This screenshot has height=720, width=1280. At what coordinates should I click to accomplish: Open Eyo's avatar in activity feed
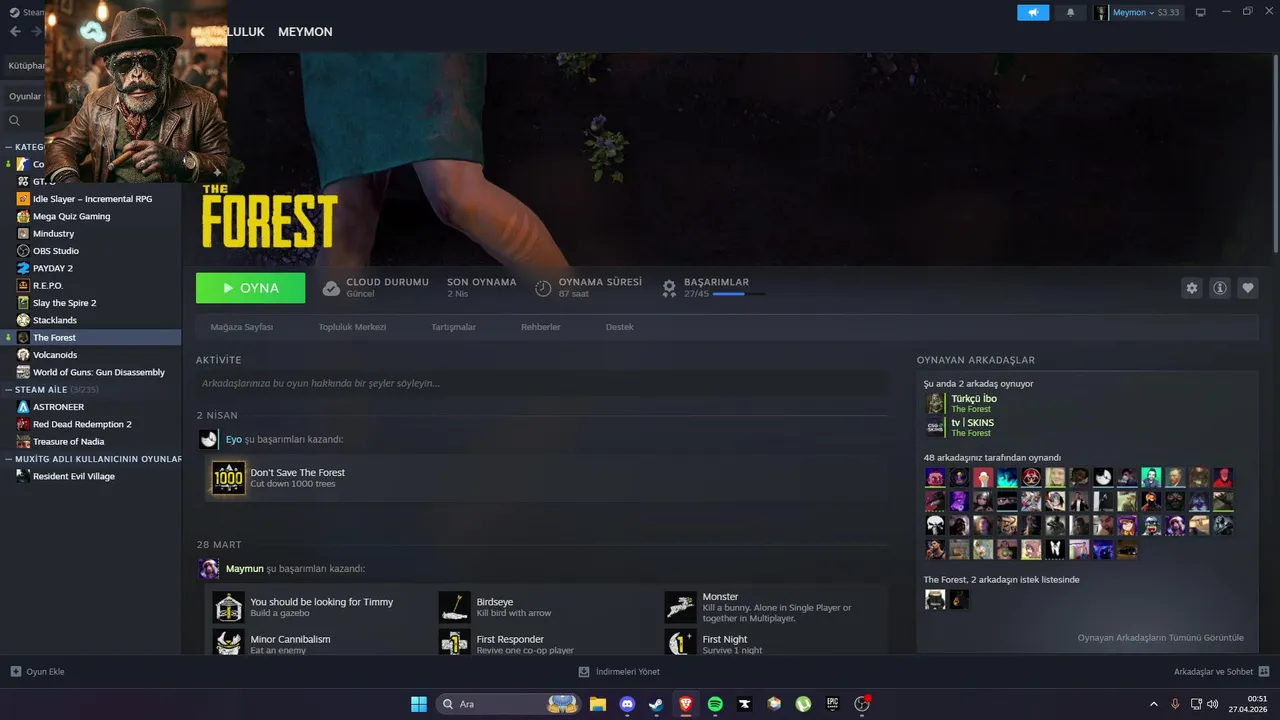point(208,439)
